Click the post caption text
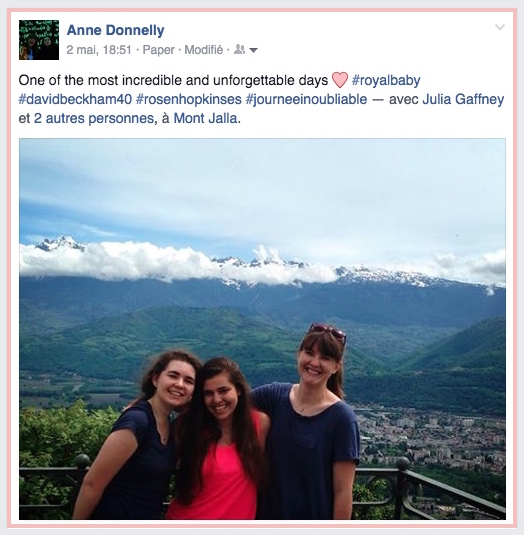The width and height of the screenshot is (524, 535). point(173,81)
